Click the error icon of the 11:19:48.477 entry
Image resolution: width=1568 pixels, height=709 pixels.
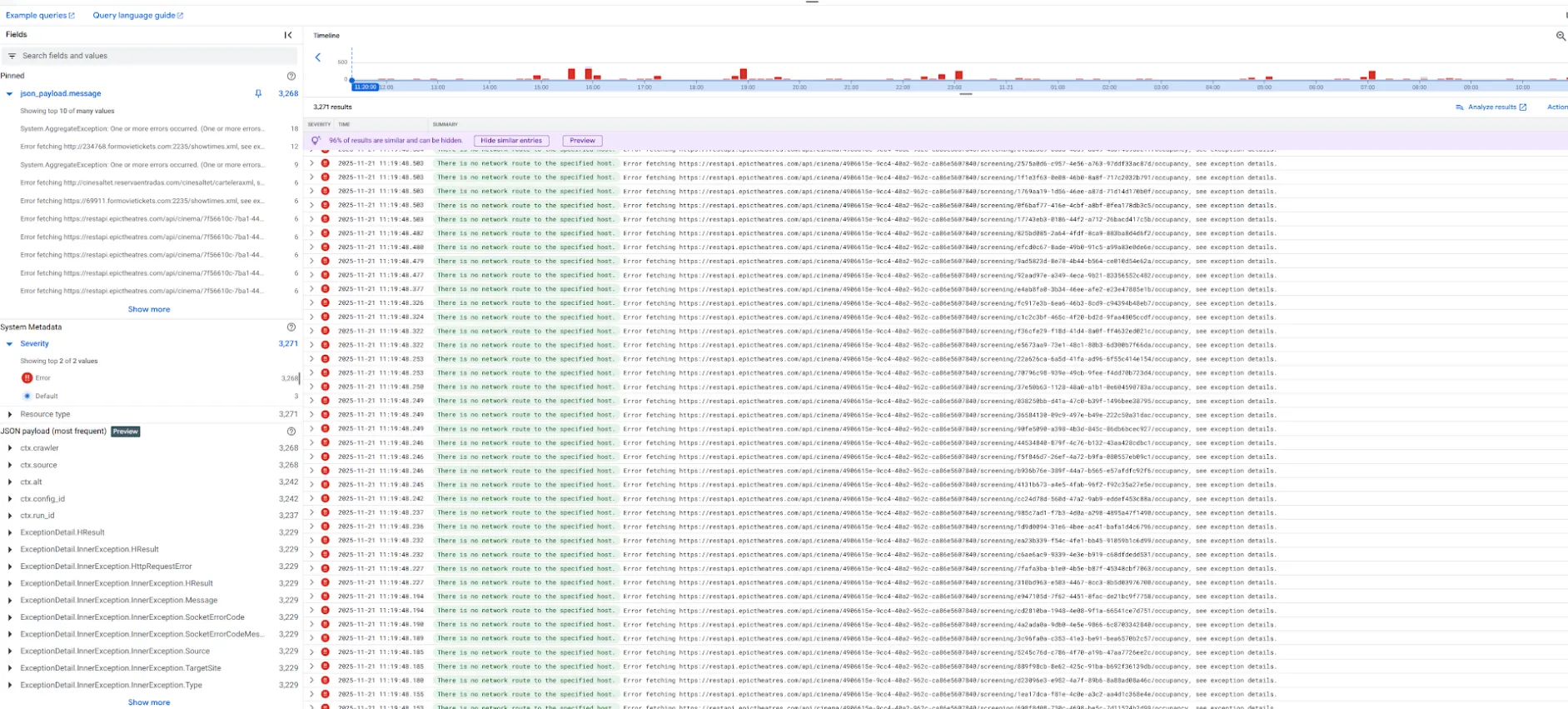click(x=325, y=275)
